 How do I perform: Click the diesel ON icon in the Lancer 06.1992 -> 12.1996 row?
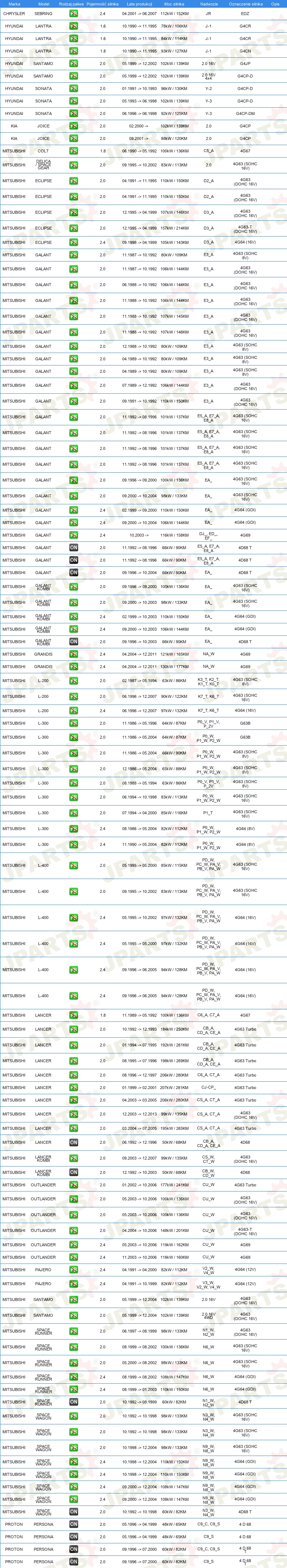coord(73,1143)
